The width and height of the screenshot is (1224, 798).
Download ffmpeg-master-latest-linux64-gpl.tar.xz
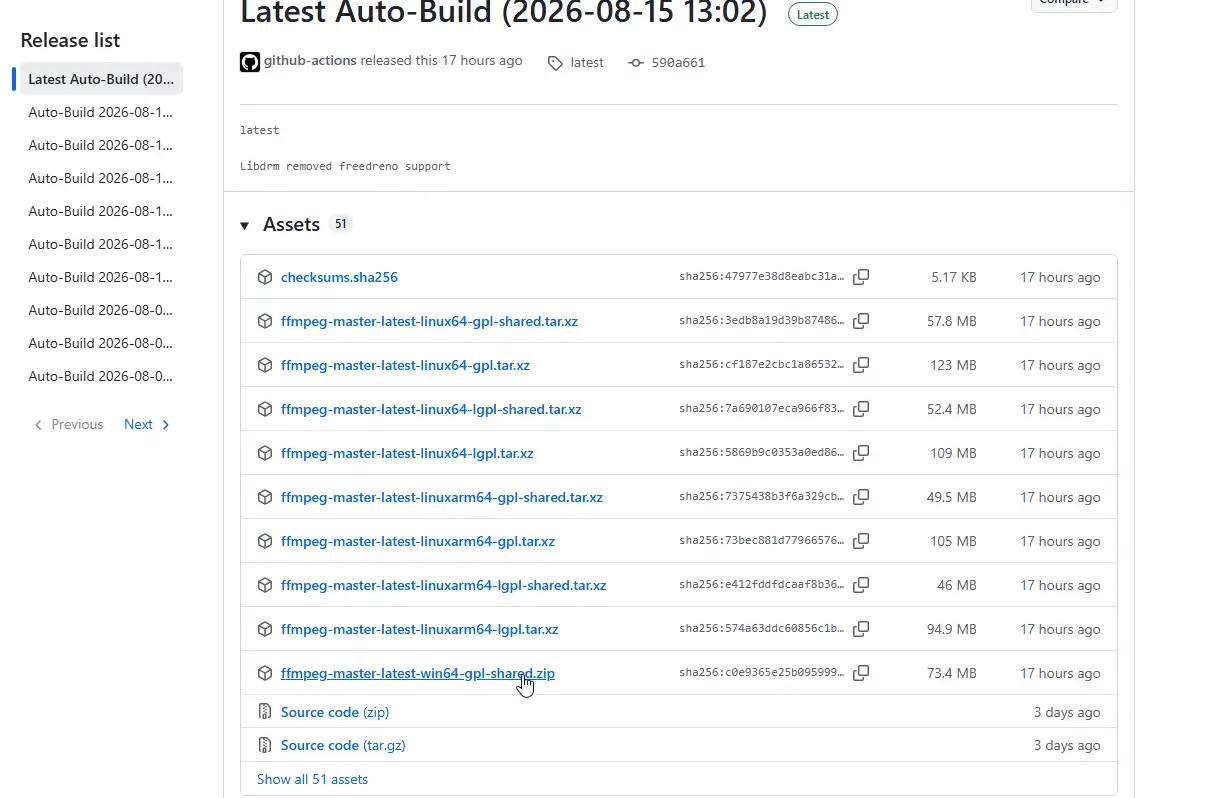405,365
